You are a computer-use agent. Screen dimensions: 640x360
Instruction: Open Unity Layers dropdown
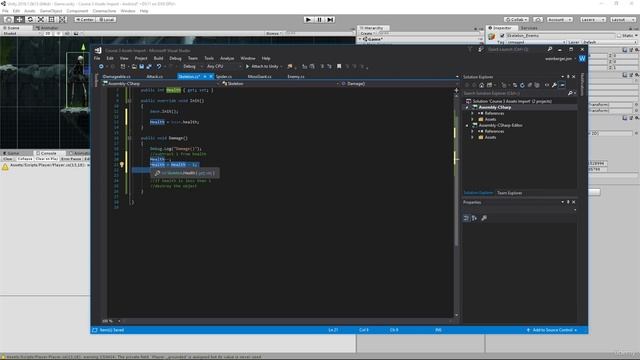pyautogui.click(x=593, y=19)
